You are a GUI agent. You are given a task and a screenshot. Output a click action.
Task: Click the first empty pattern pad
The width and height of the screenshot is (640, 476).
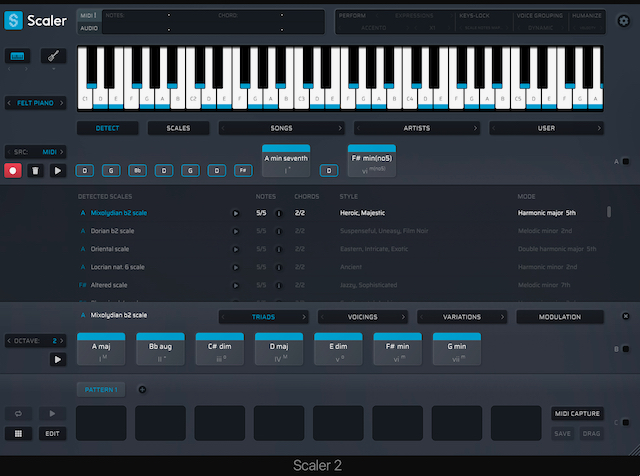tap(101, 423)
